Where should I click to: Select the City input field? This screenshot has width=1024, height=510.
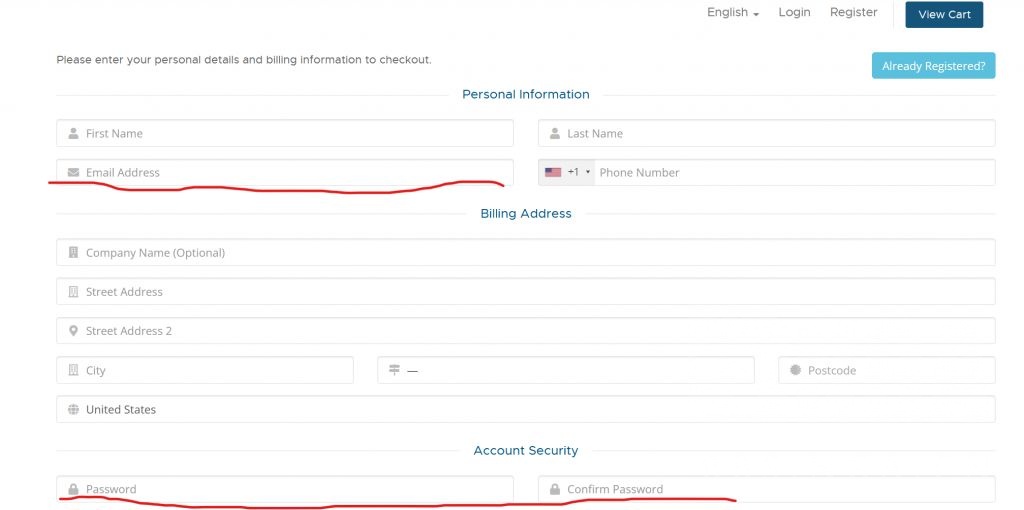click(204, 370)
